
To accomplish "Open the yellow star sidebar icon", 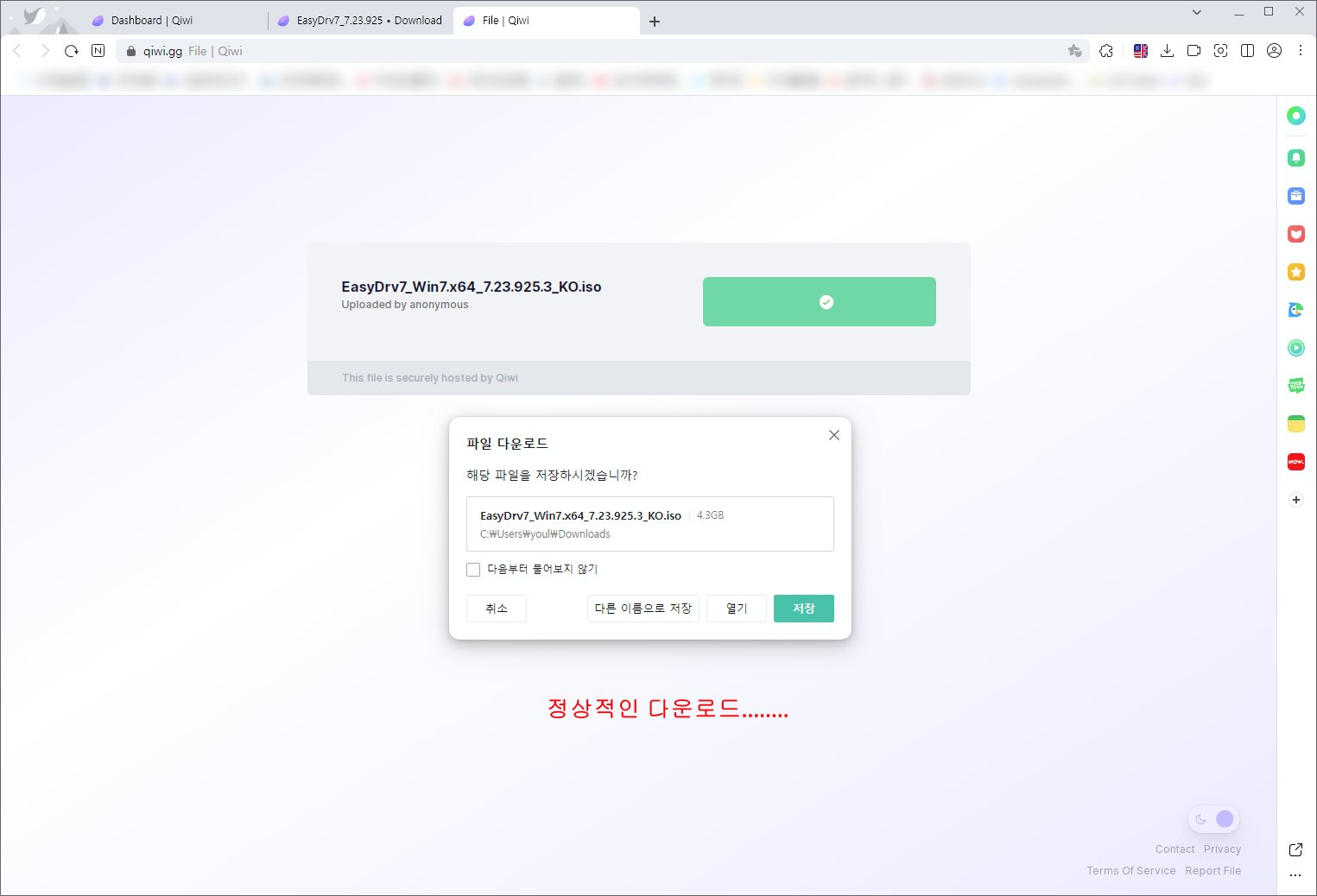I will [x=1296, y=272].
